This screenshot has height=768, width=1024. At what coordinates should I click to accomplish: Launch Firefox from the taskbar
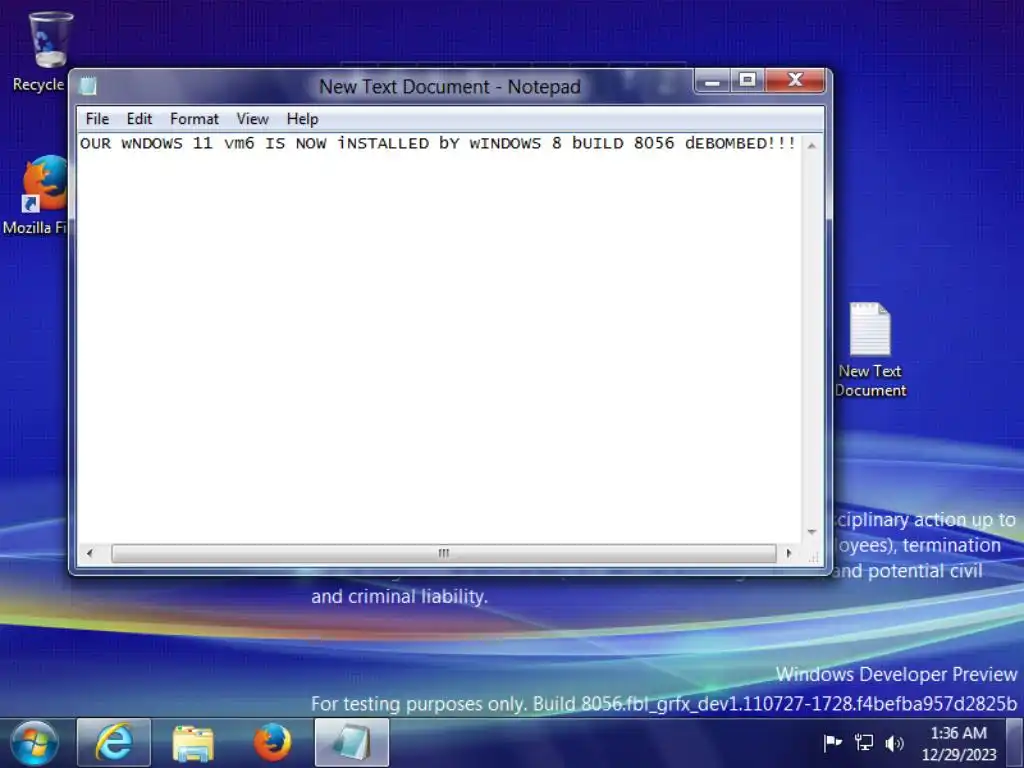272,743
